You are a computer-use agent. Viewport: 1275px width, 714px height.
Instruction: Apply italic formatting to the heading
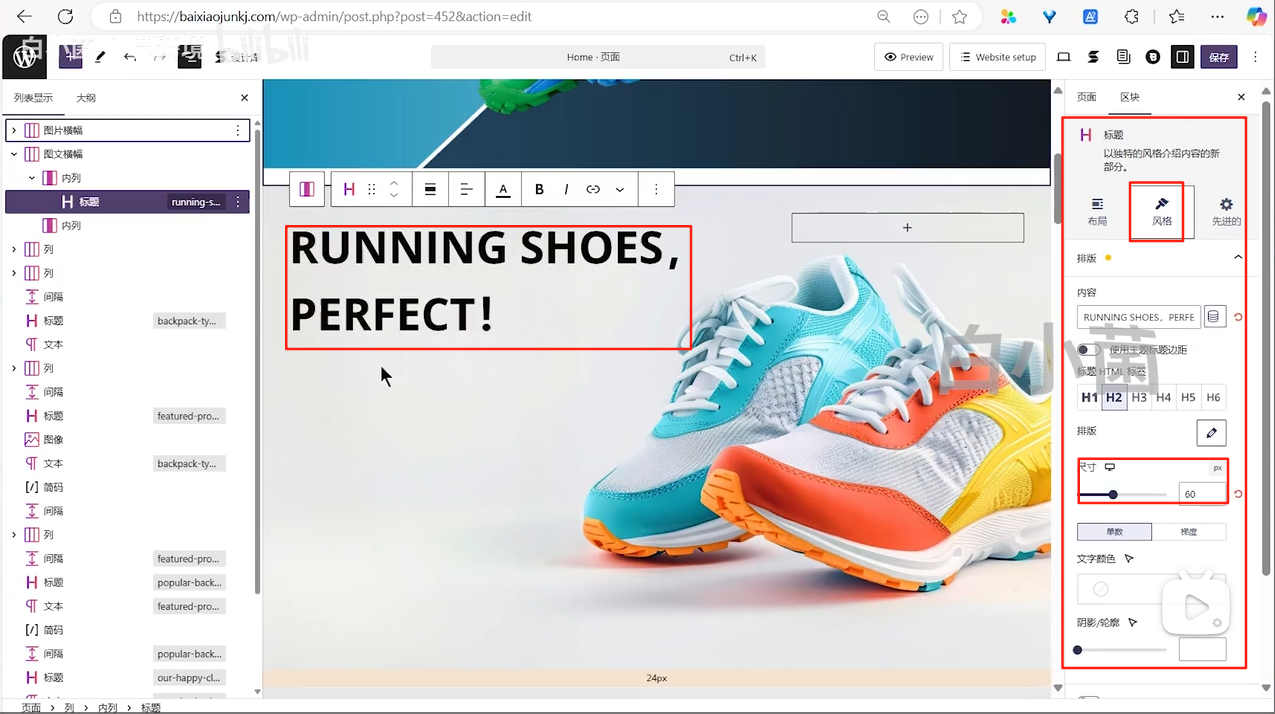566,189
